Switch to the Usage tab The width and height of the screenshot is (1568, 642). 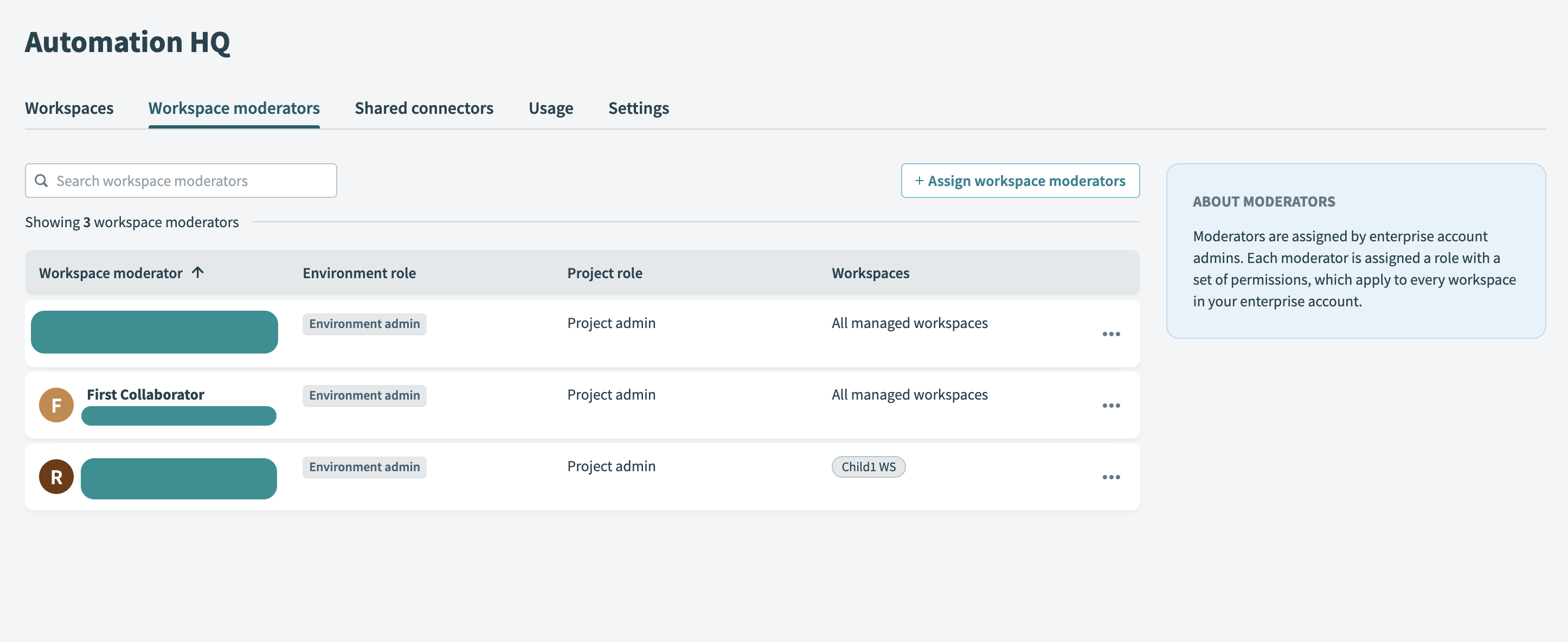[x=550, y=108]
